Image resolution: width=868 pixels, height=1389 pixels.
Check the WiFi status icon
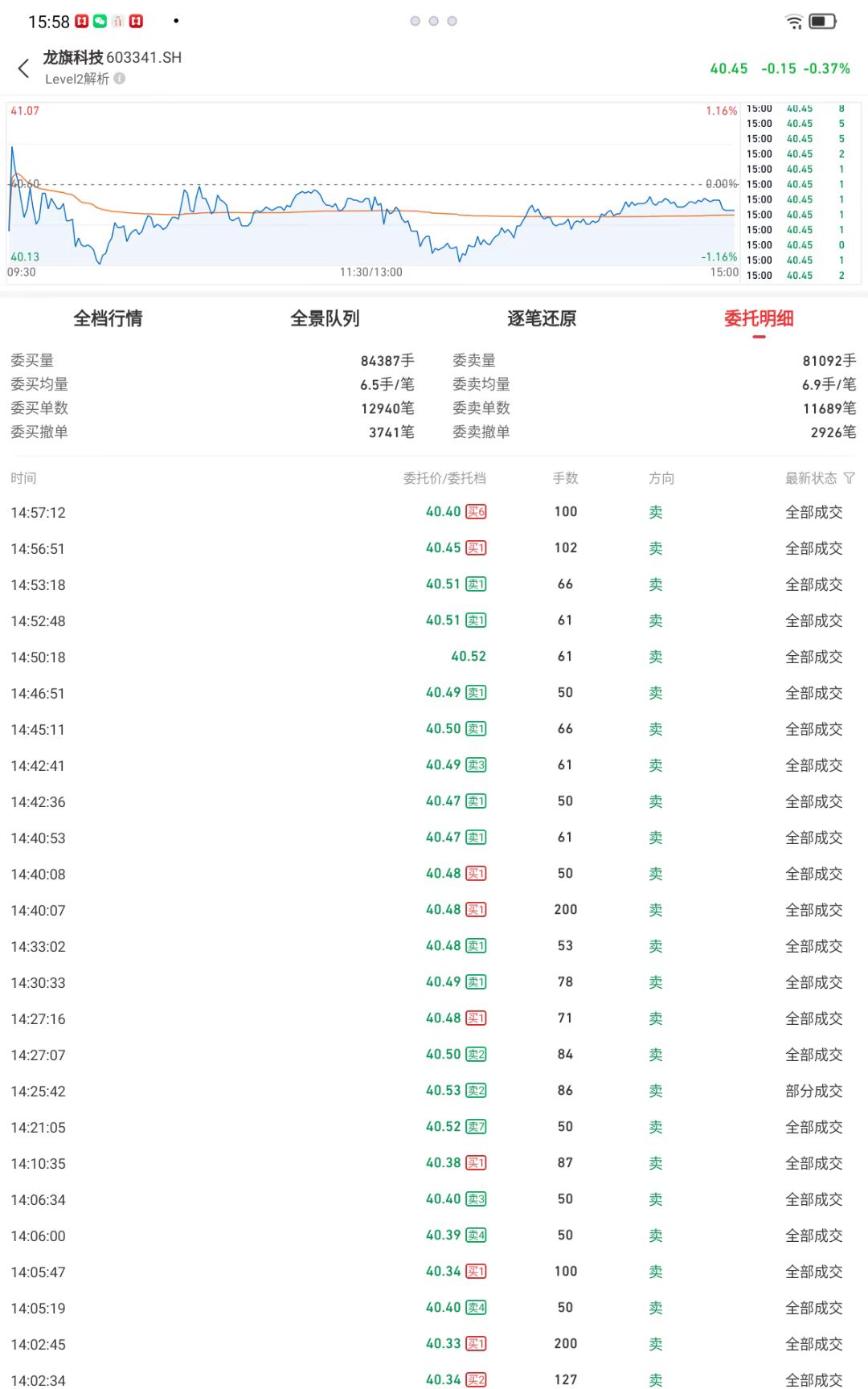click(794, 22)
